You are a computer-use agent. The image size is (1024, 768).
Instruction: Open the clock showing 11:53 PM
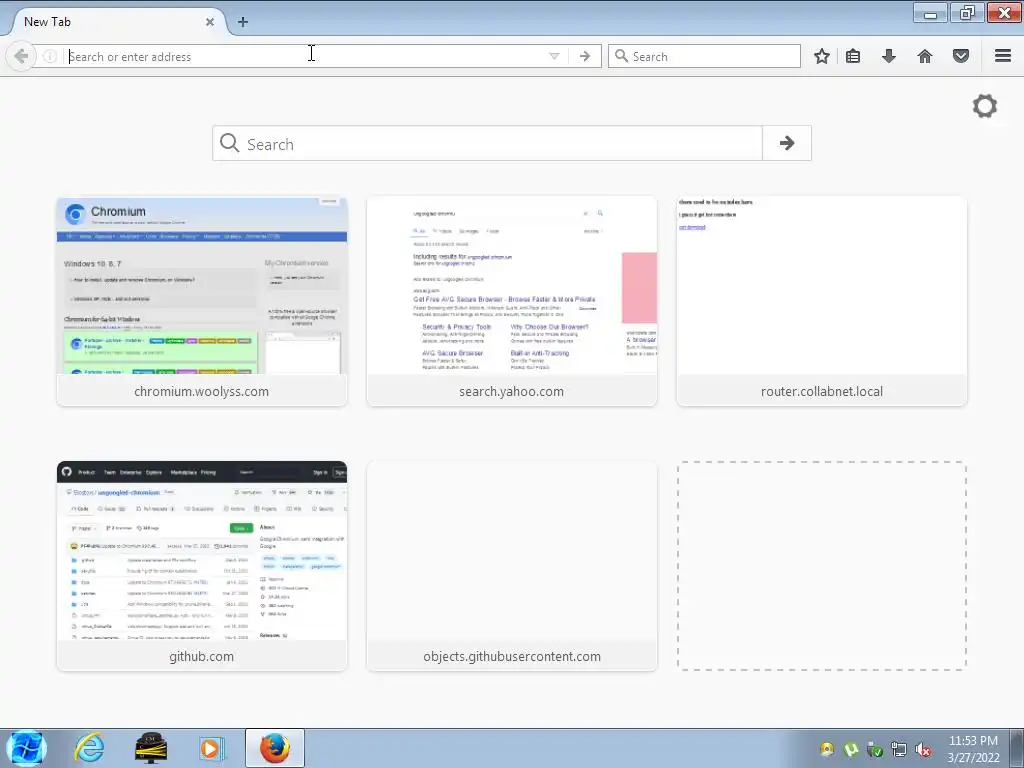point(973,749)
